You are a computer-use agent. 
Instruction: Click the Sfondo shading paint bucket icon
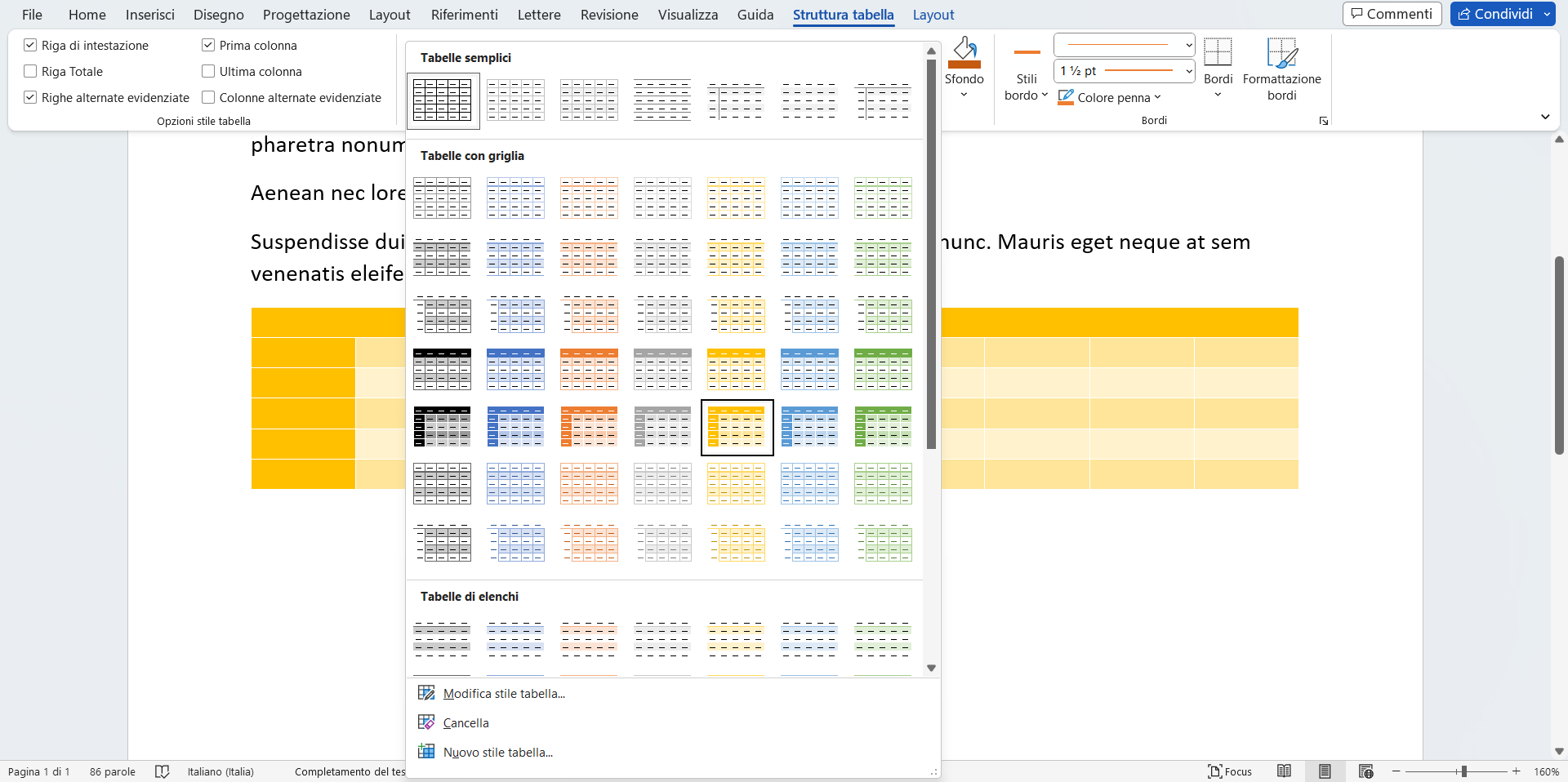pos(964,52)
